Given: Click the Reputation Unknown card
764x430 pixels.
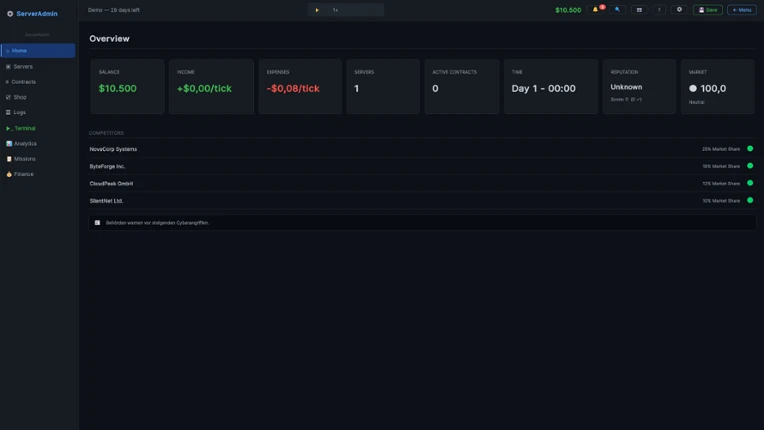Looking at the screenshot, I should click(x=639, y=87).
